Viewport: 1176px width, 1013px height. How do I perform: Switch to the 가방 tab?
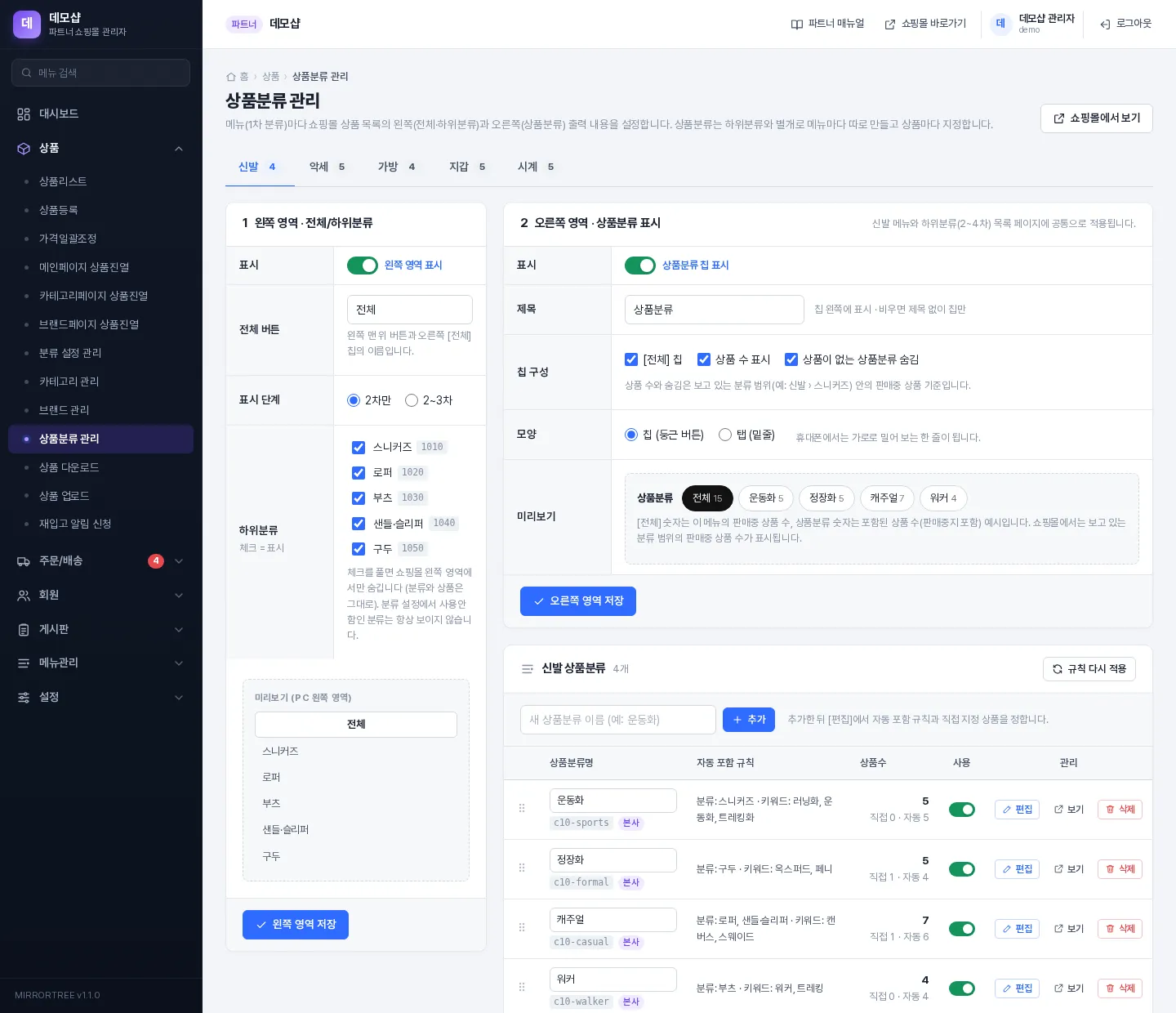coord(397,167)
